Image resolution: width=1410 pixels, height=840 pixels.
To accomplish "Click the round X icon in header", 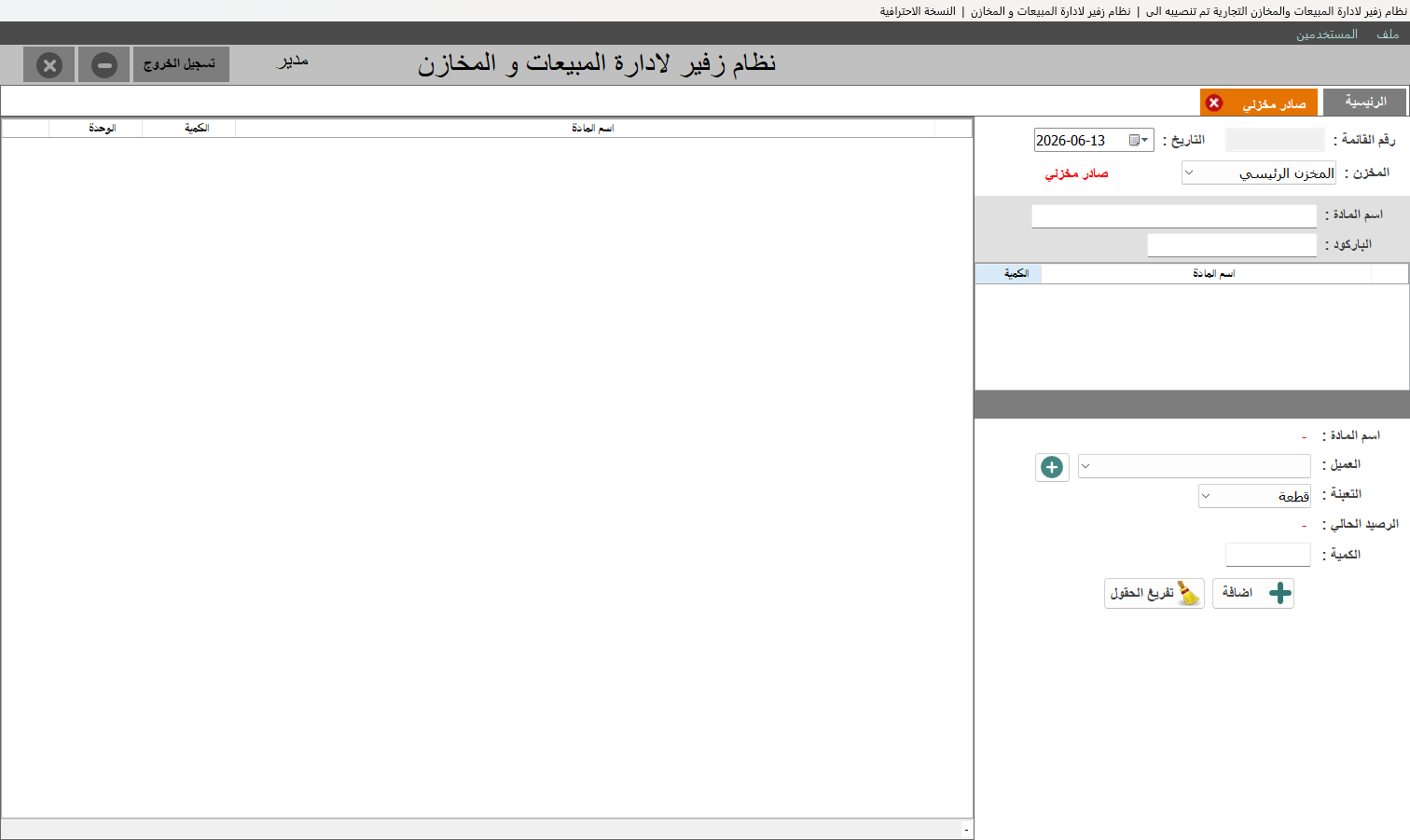I will pyautogui.click(x=49, y=65).
